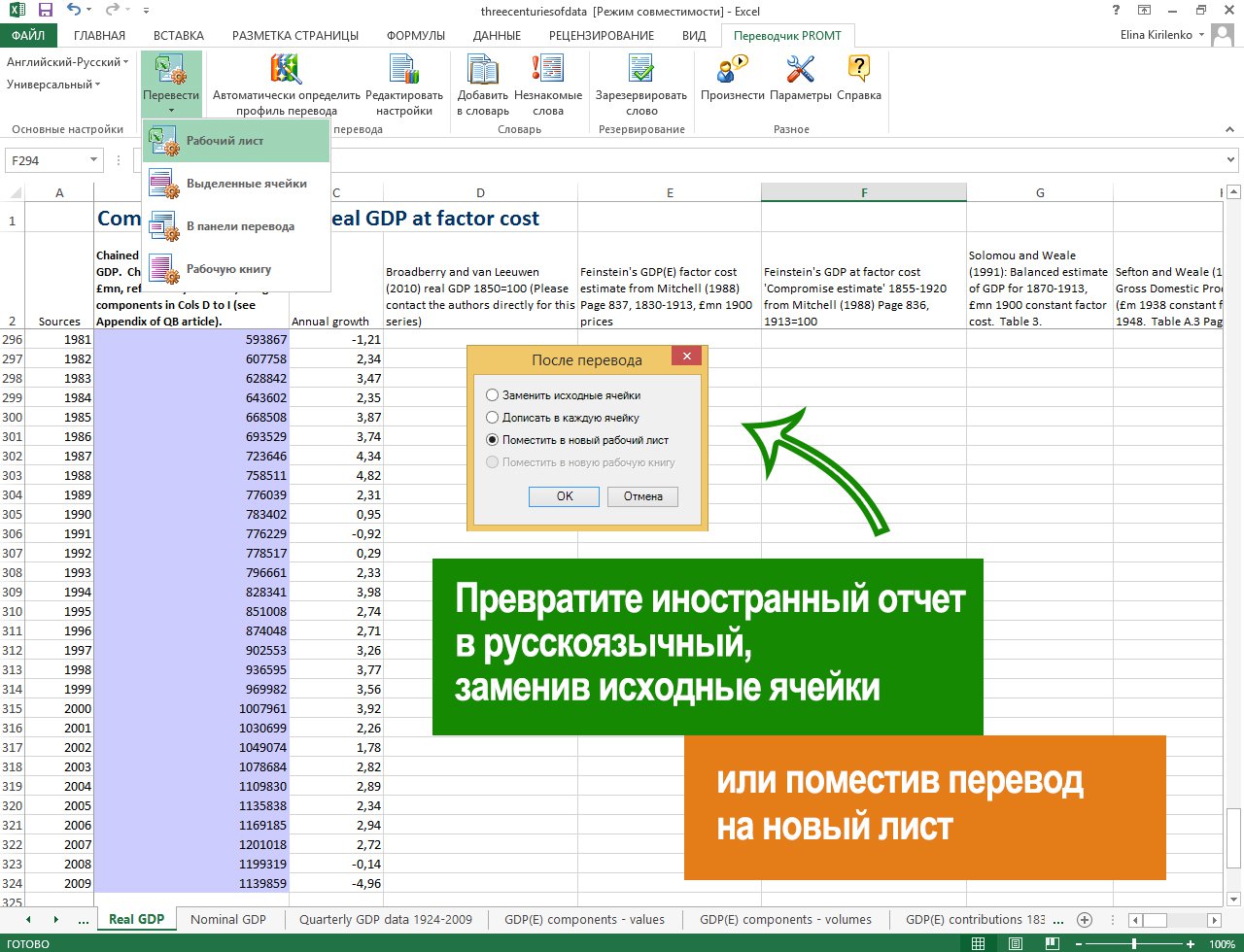
Task: Select row 300 header
Action: 12,417
